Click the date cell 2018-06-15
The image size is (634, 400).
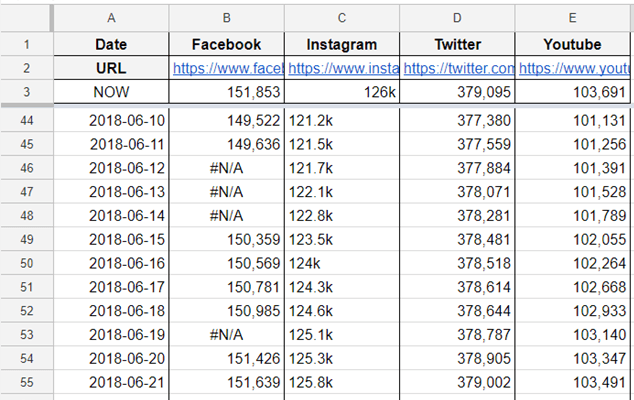[x=110, y=239]
